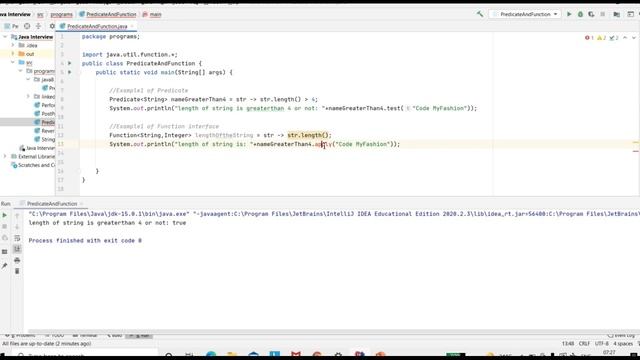Open the run configuration dropdown PredicateAndFunction
640x360 pixels.
(x=525, y=14)
